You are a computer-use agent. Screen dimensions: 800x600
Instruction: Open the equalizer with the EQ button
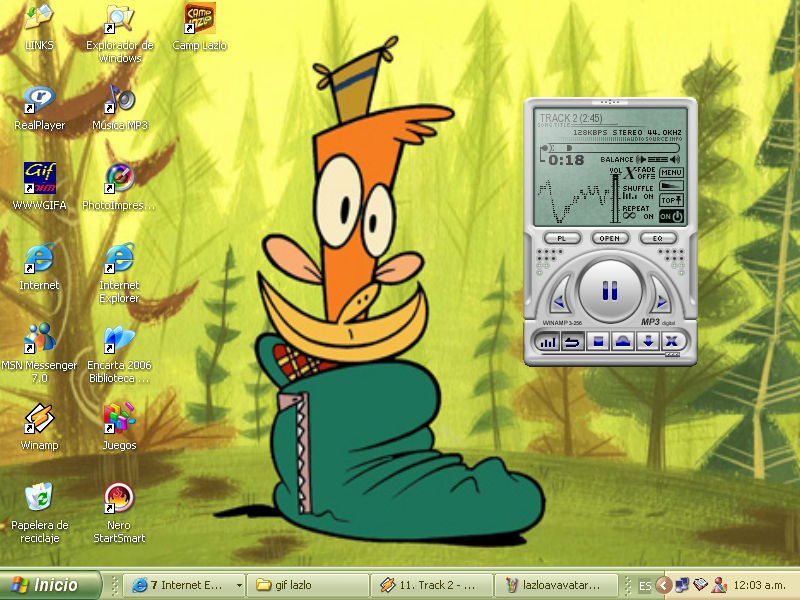(x=658, y=238)
